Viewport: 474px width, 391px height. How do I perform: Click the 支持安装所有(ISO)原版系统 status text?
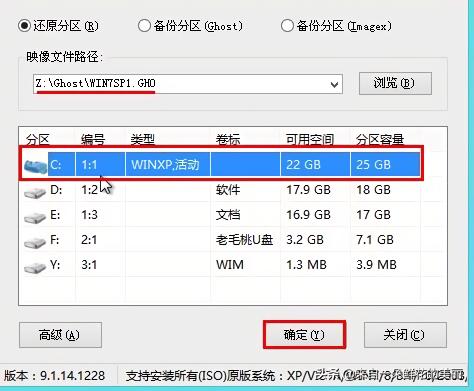coord(200,376)
